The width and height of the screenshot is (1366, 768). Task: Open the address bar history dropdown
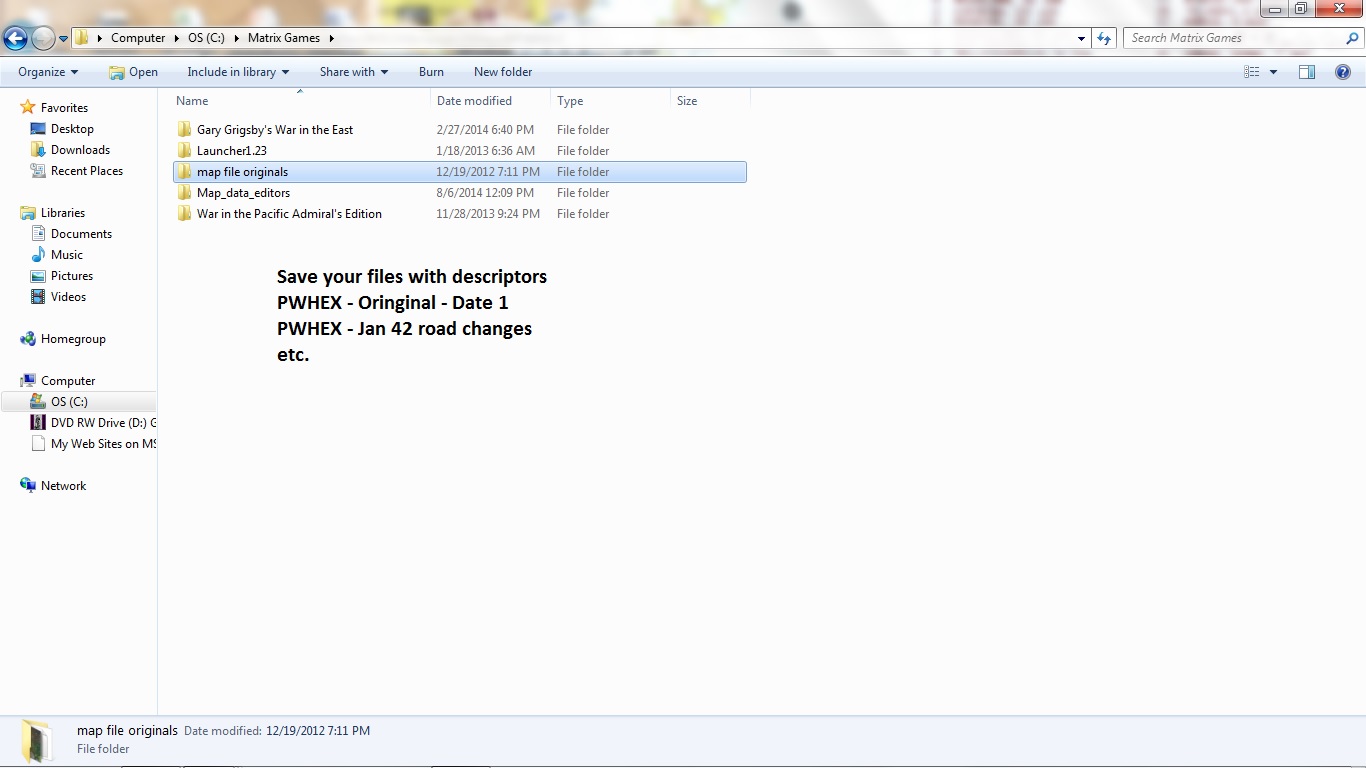pyautogui.click(x=1082, y=38)
